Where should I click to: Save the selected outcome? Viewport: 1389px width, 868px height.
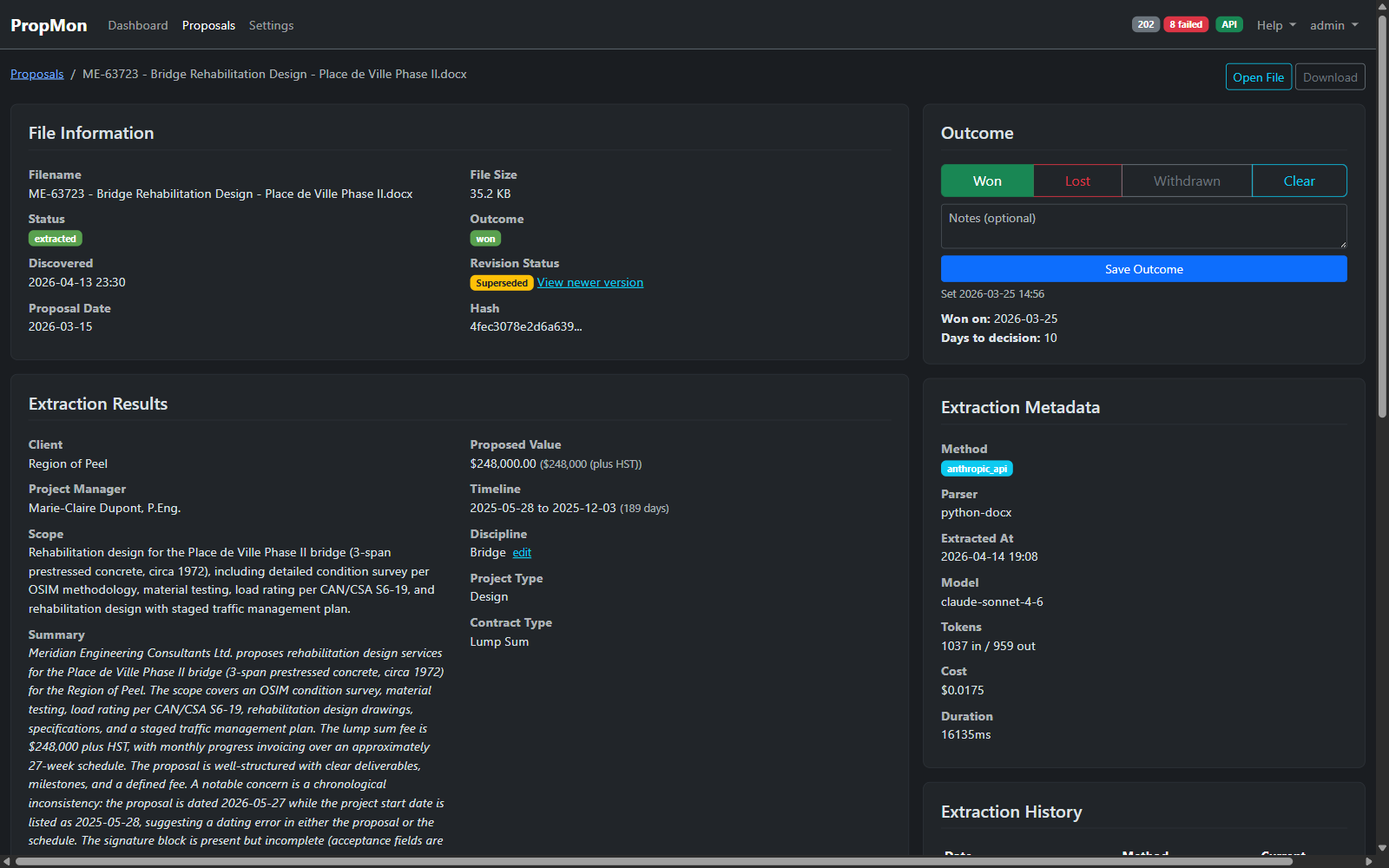(1142, 269)
